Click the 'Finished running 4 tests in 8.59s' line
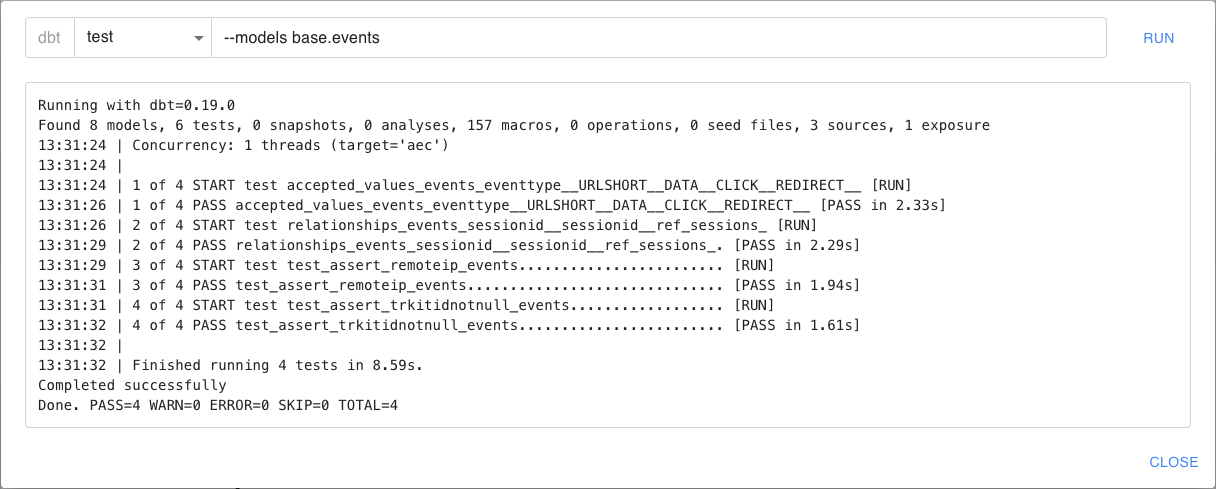This screenshot has height=489, width=1216. point(230,365)
